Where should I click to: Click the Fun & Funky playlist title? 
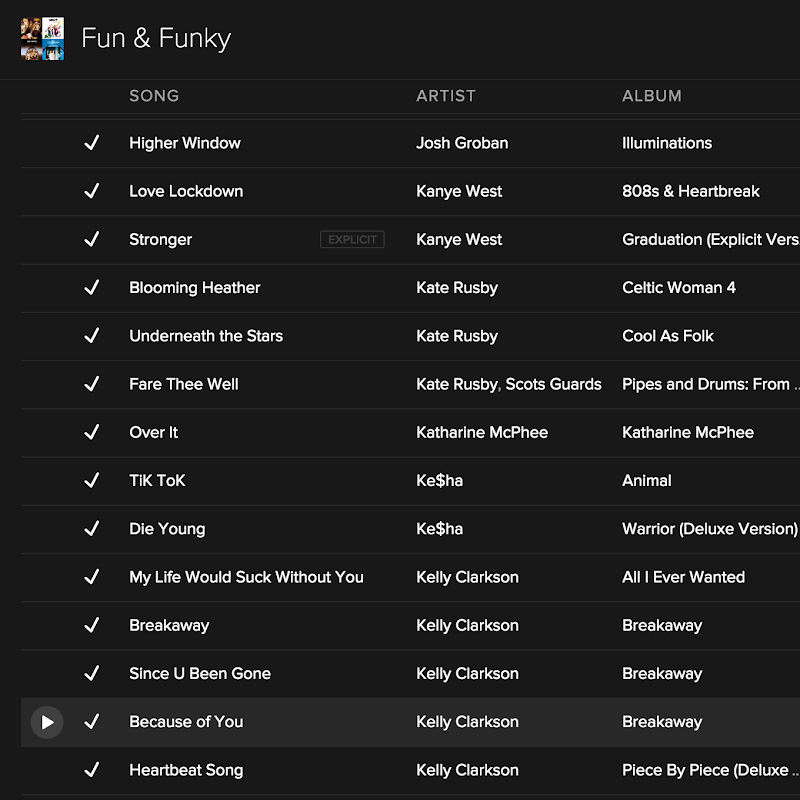156,38
